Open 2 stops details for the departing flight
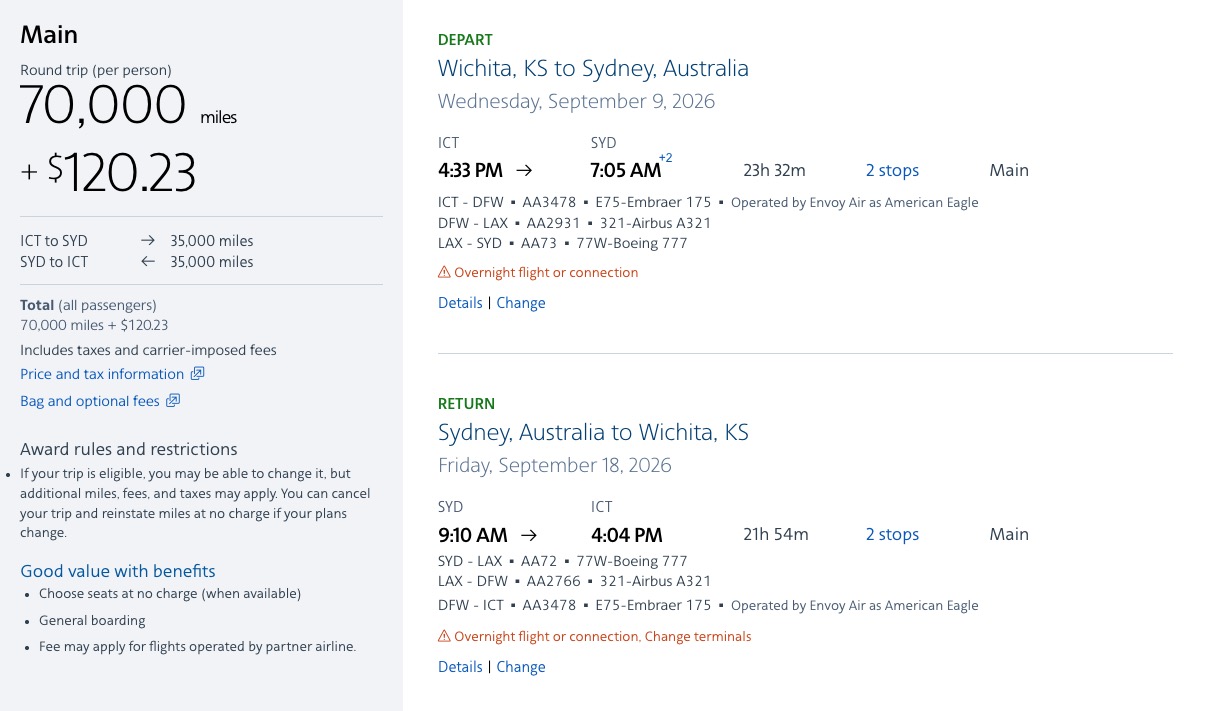Viewport: 1207px width, 711px height. [x=892, y=170]
